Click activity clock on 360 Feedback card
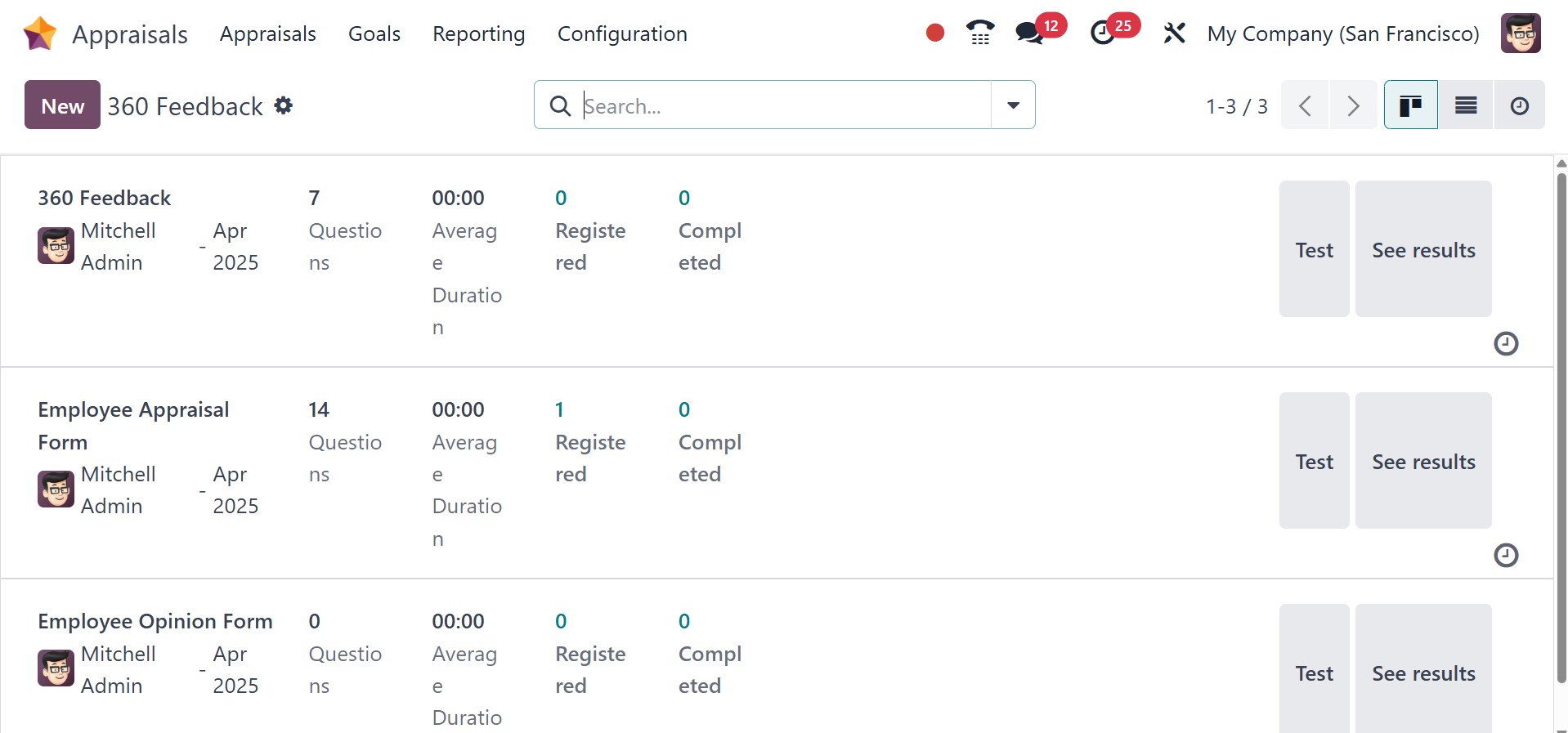 tap(1506, 344)
